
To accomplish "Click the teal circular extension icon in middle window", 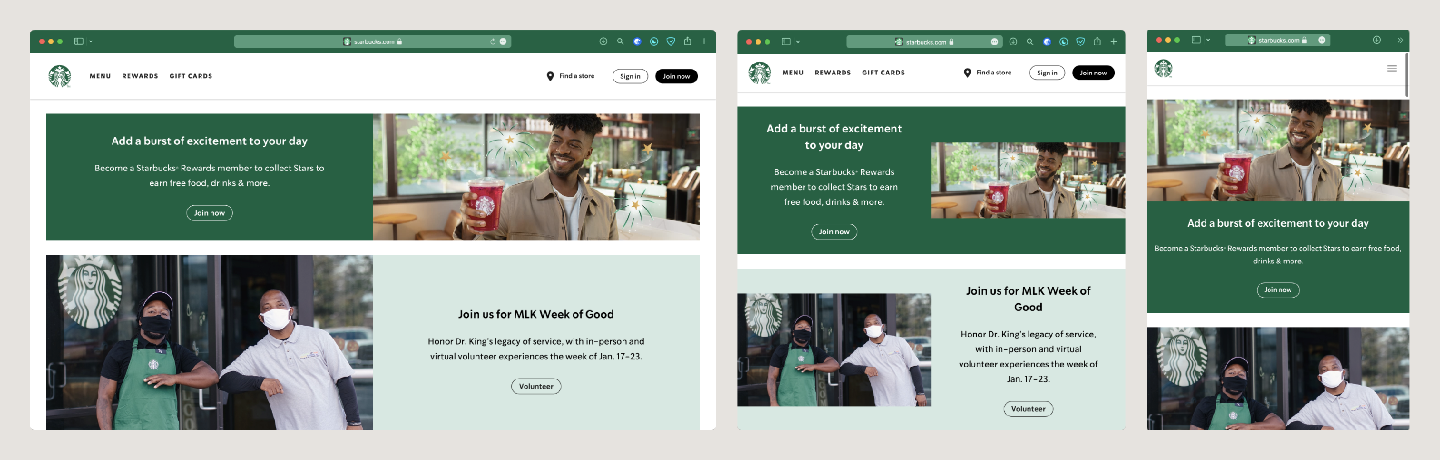I will pyautogui.click(x=1064, y=42).
